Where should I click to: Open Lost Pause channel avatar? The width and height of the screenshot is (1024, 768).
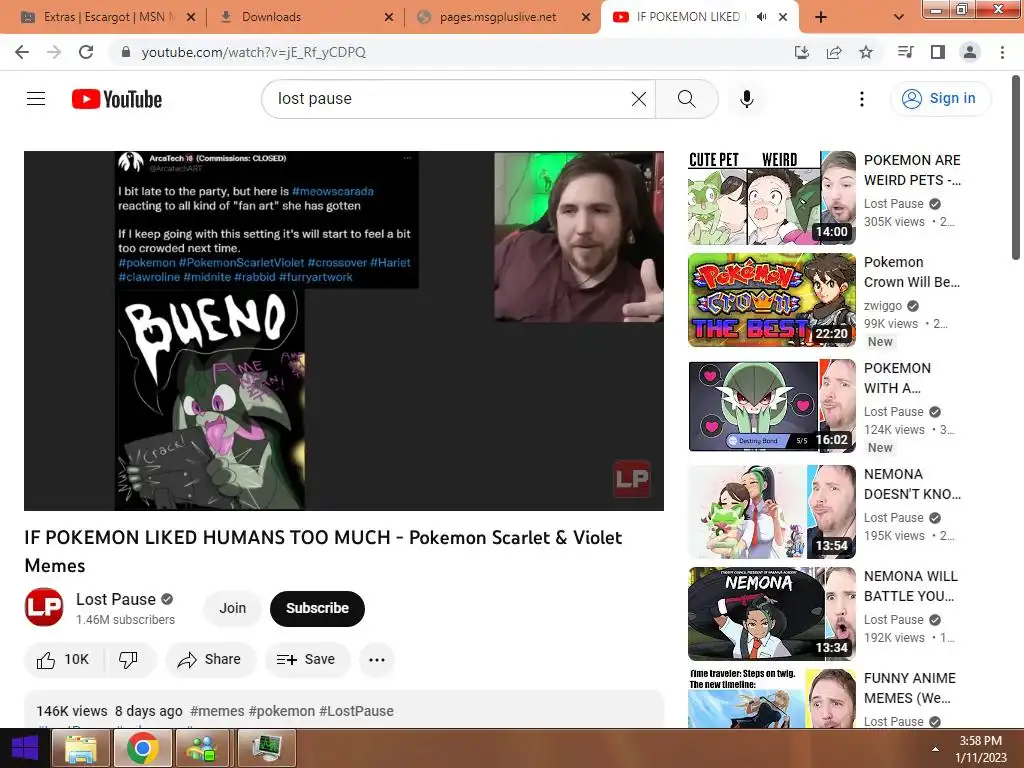click(x=44, y=607)
